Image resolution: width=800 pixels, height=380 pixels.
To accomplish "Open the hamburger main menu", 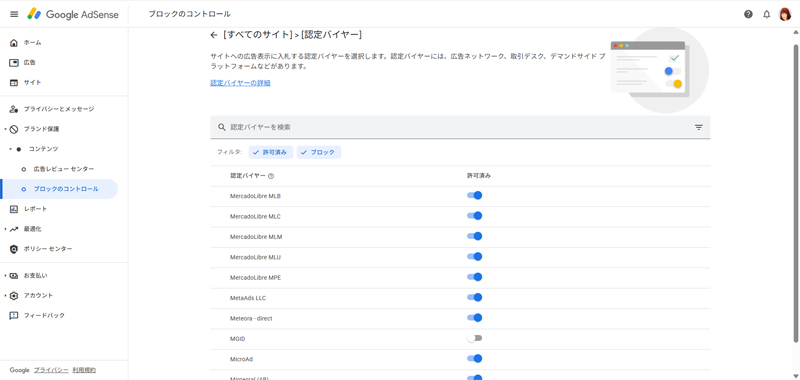I will point(14,14).
